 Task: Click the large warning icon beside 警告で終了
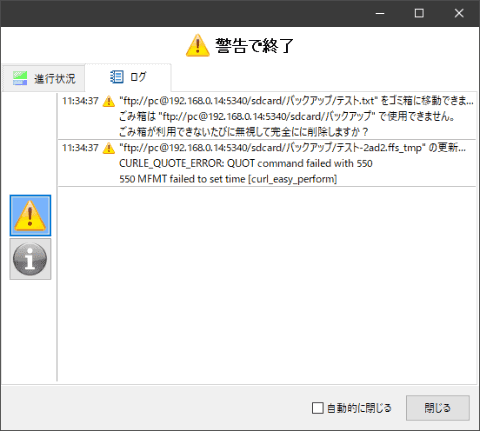click(x=198, y=45)
